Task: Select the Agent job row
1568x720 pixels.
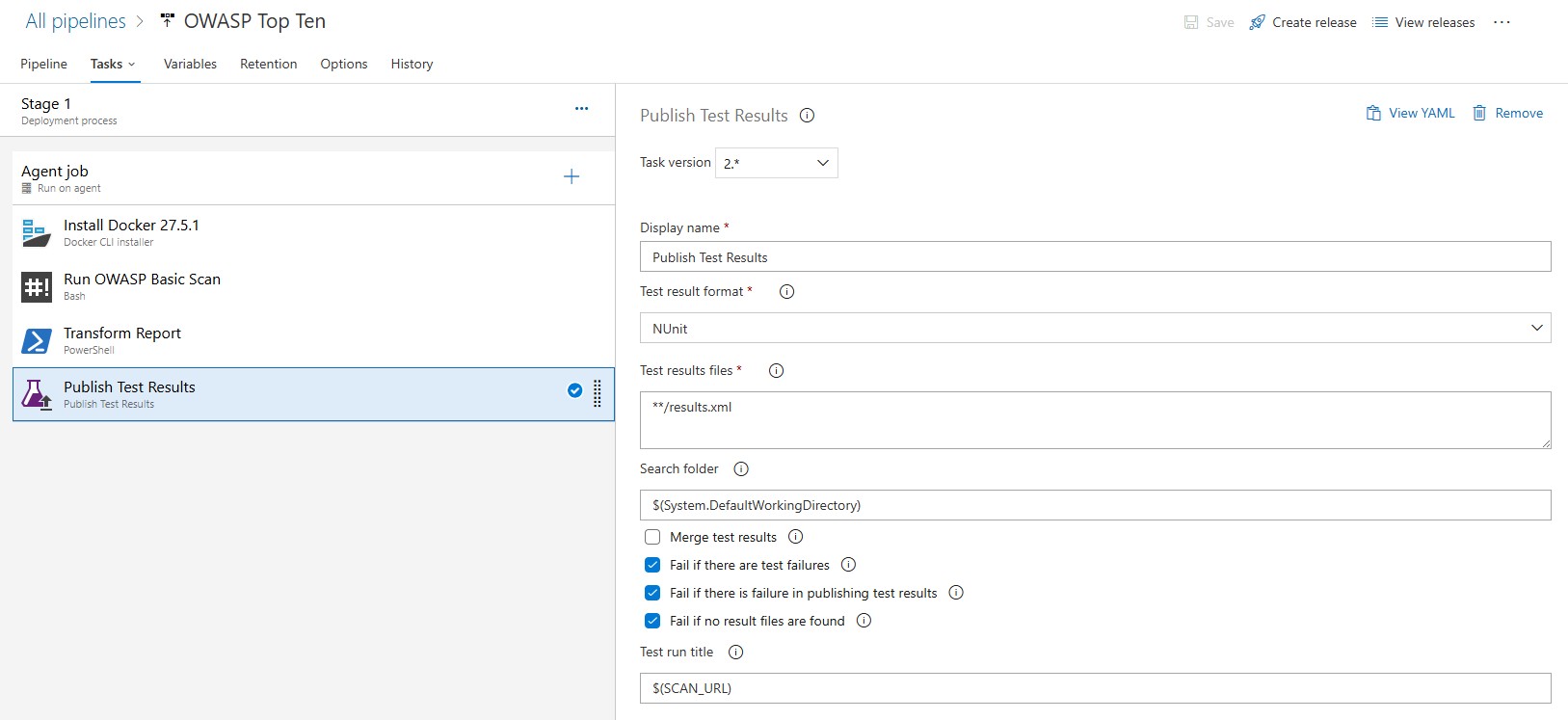Action: 313,177
